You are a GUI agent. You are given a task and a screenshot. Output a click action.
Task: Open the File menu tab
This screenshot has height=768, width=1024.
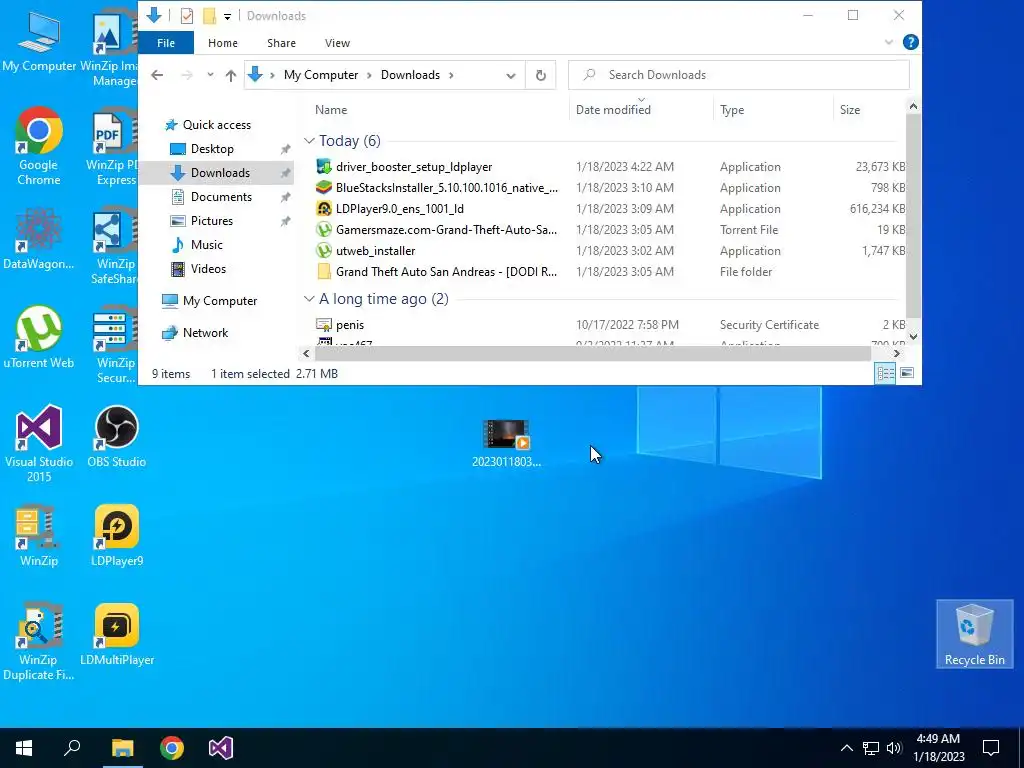[x=166, y=43]
